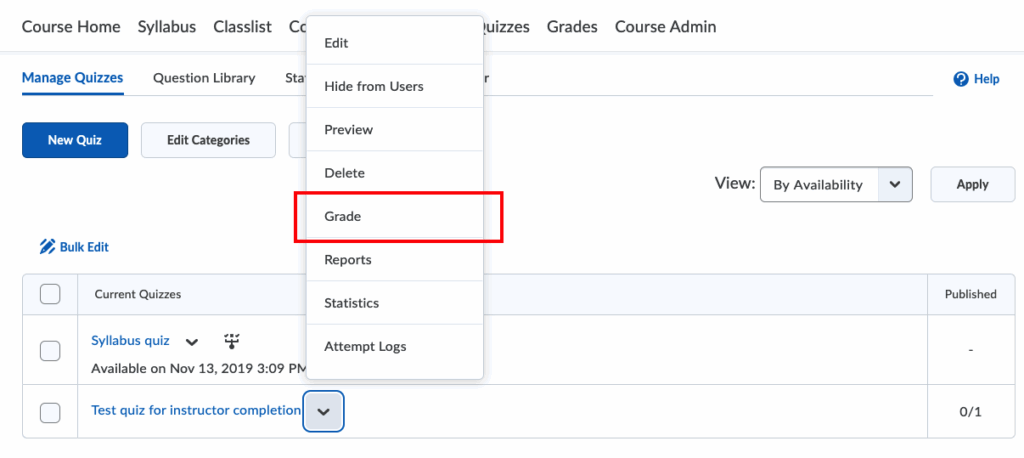Select Edit in the quiz menu
1024x458 pixels.
click(336, 43)
